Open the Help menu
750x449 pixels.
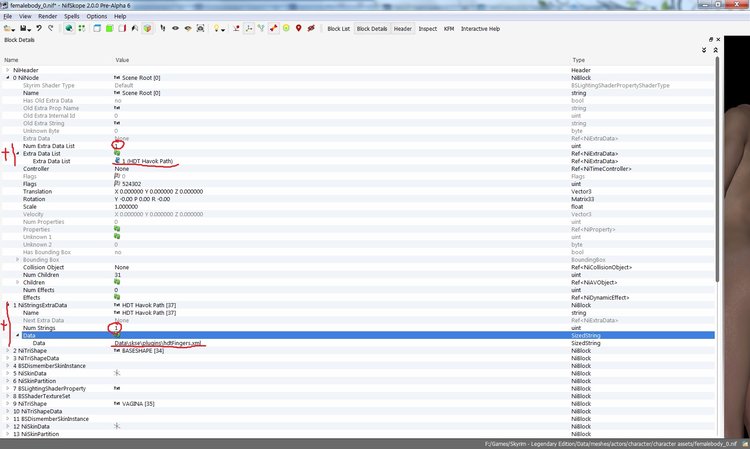click(120, 16)
